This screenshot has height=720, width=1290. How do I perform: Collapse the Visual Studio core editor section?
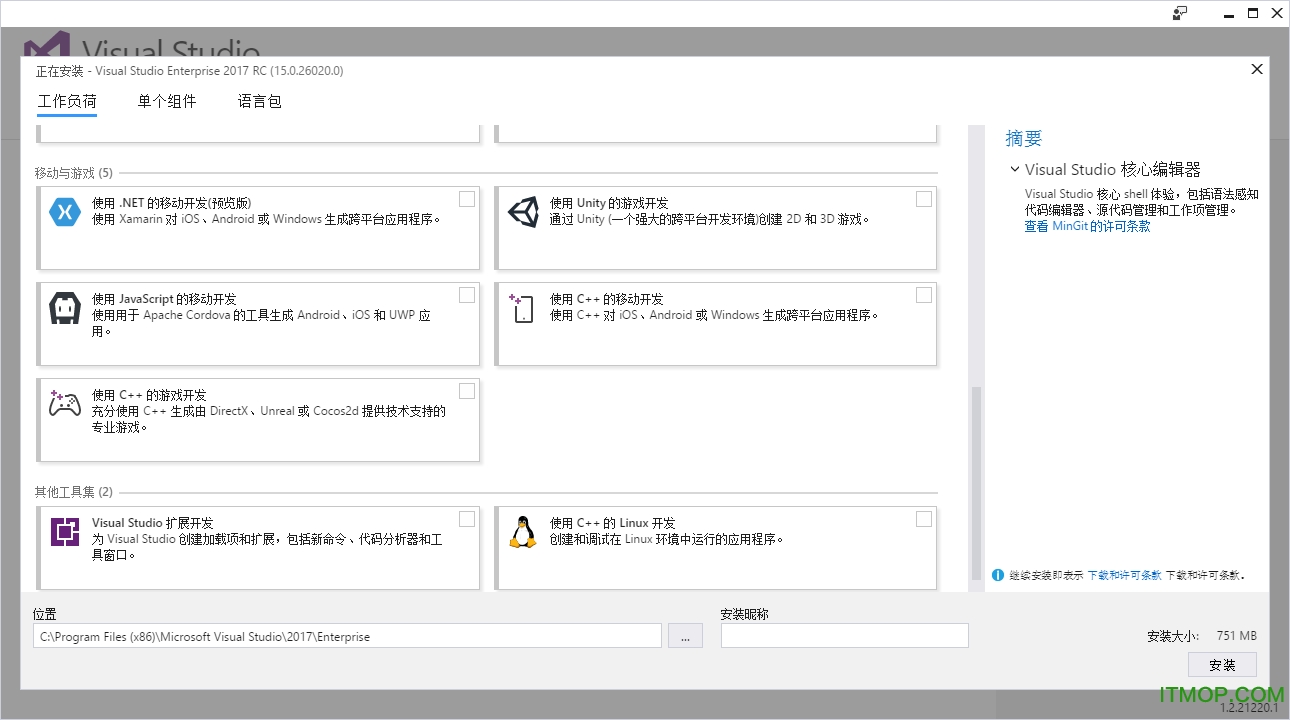coord(1015,170)
